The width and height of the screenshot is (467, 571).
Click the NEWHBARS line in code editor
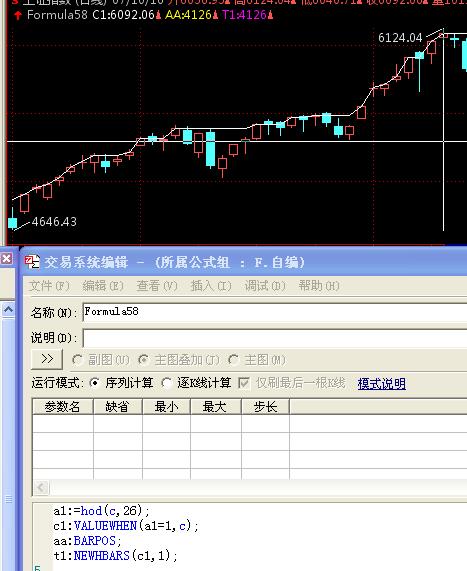pos(115,556)
